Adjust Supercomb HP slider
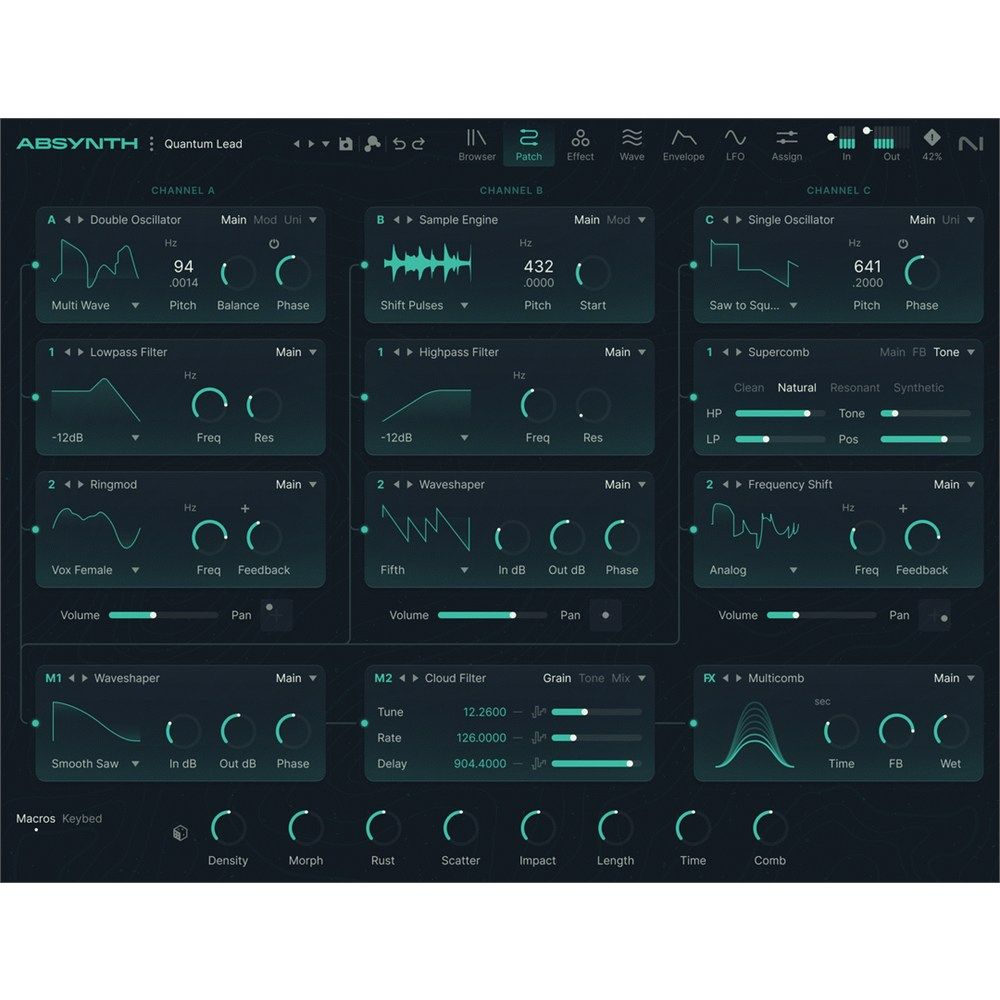1000x1000 pixels. tap(779, 413)
